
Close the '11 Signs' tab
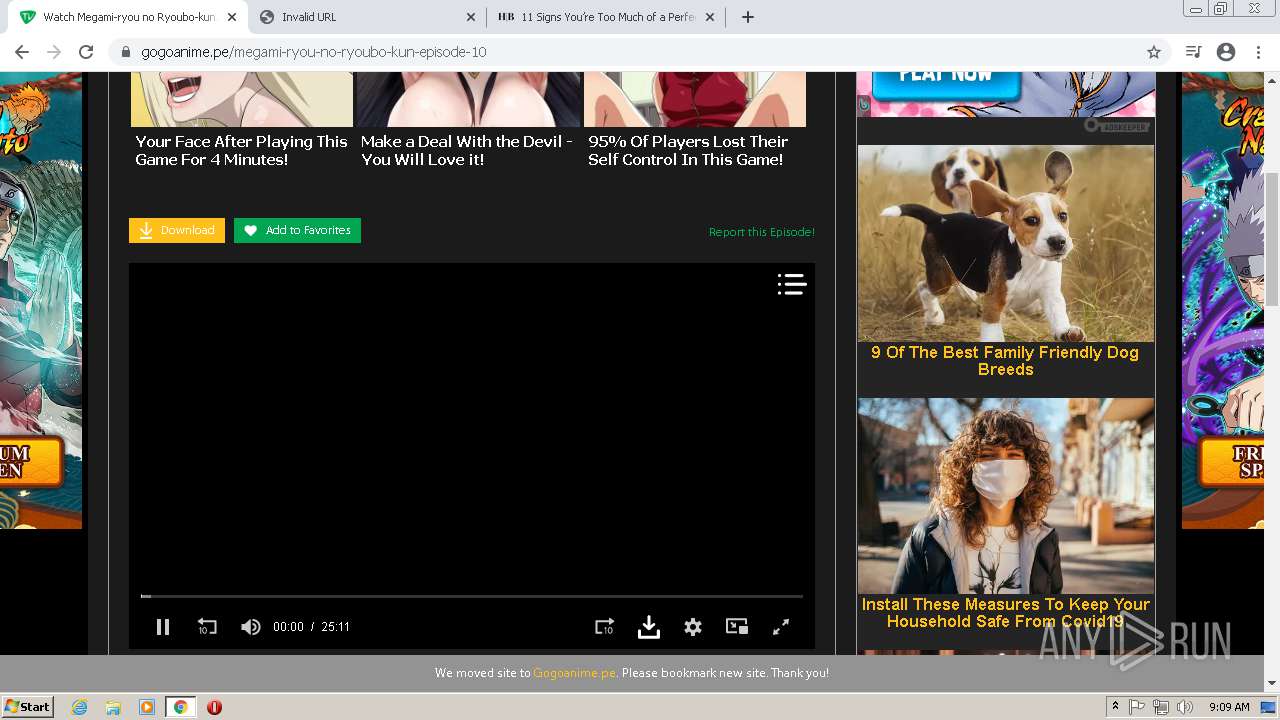point(709,17)
